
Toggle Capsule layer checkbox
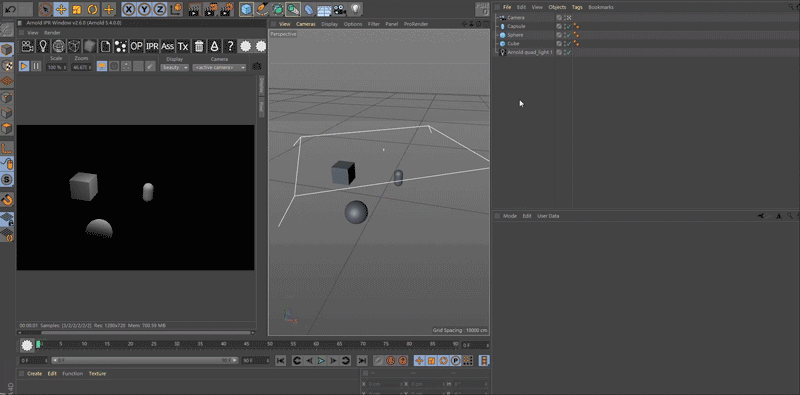(559, 26)
